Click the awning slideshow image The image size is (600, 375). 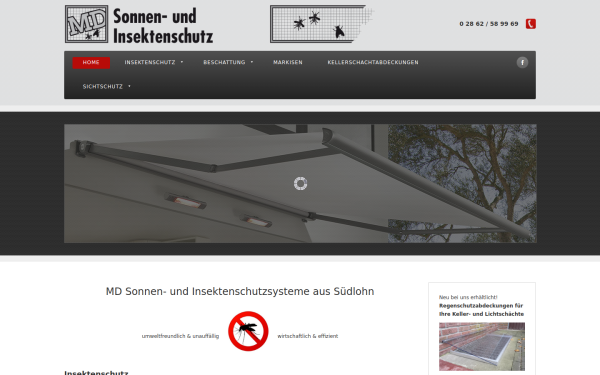(300, 183)
